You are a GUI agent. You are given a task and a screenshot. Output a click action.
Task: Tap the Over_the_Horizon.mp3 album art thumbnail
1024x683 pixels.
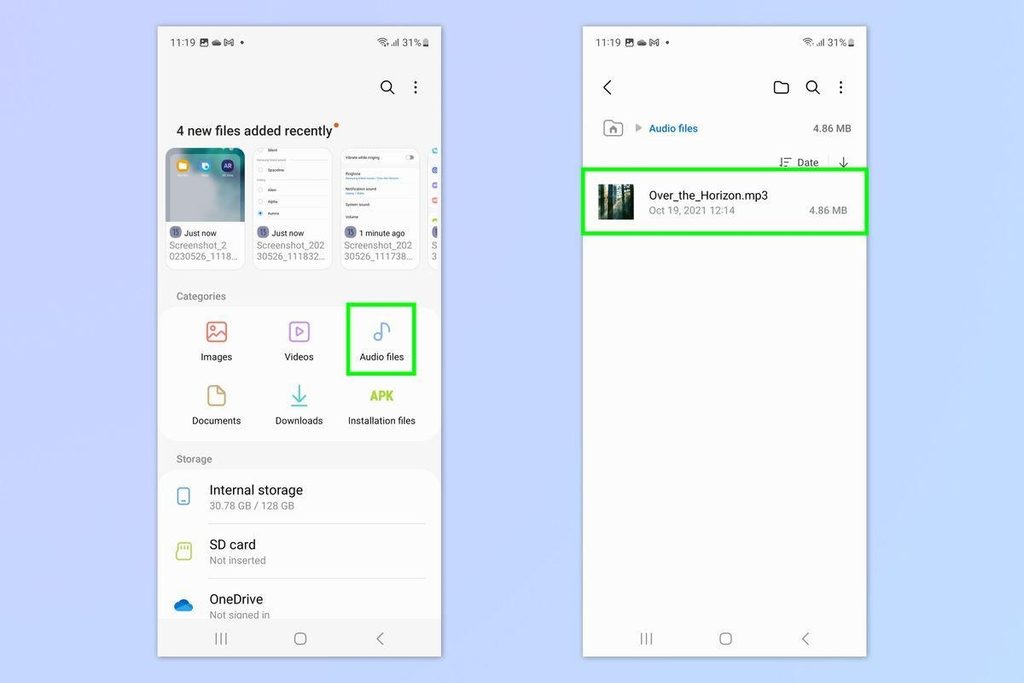[615, 202]
